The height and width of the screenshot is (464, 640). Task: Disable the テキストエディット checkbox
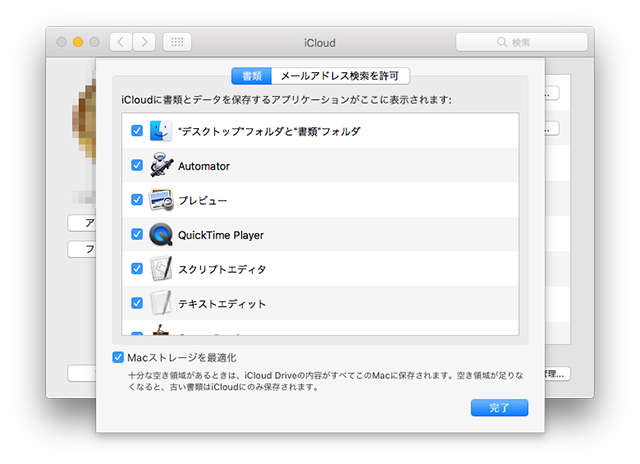pos(137,303)
